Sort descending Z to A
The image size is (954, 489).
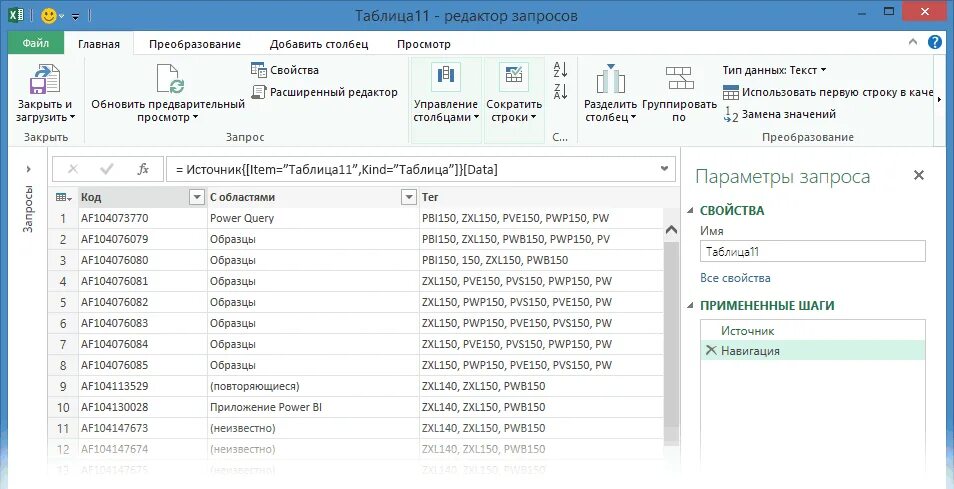[x=560, y=92]
